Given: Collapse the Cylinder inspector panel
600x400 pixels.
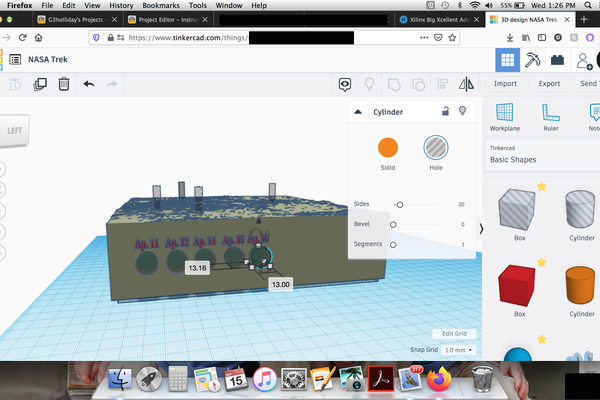Looking at the screenshot, I should [358, 112].
